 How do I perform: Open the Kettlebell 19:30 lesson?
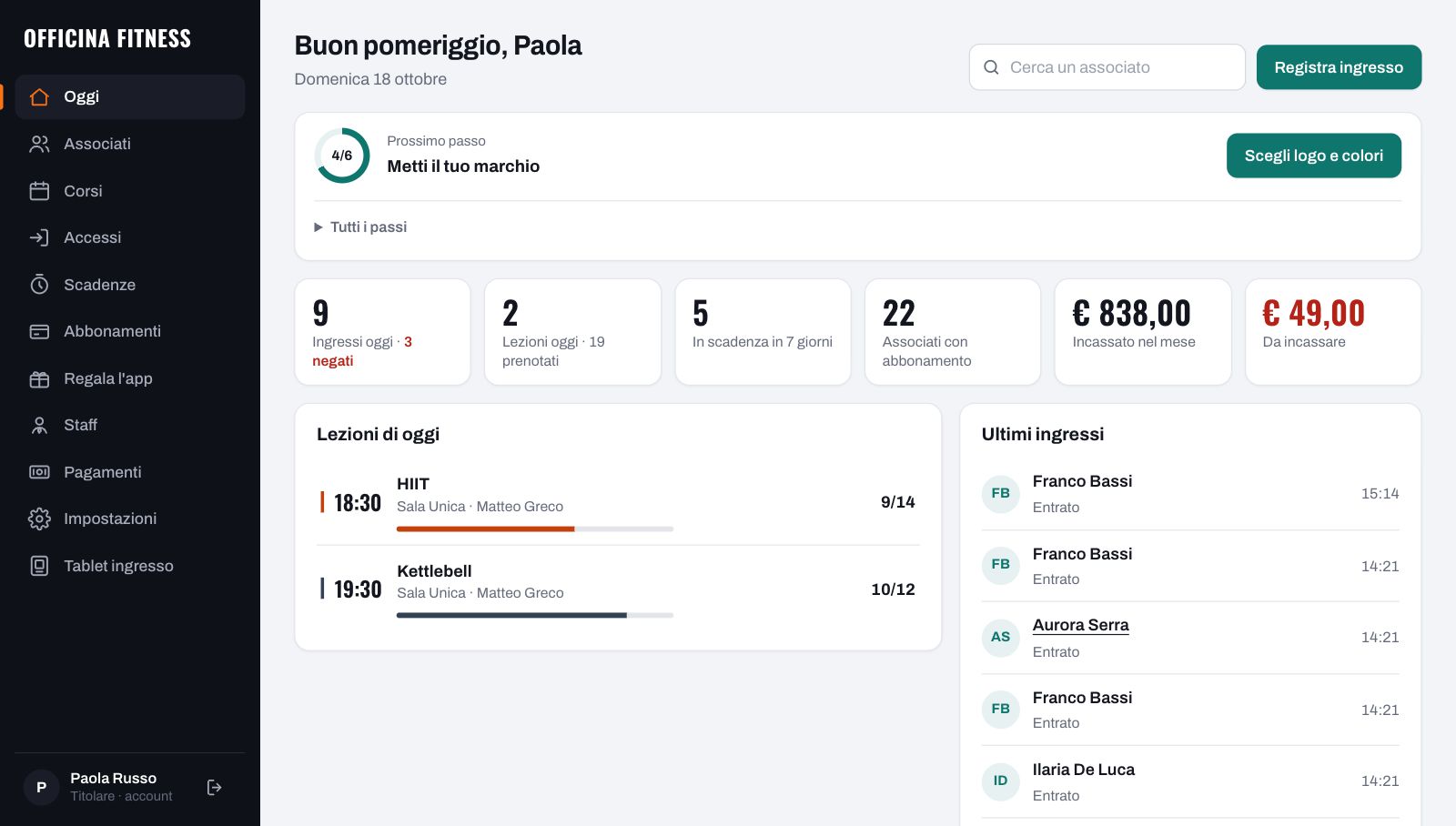[x=618, y=589]
